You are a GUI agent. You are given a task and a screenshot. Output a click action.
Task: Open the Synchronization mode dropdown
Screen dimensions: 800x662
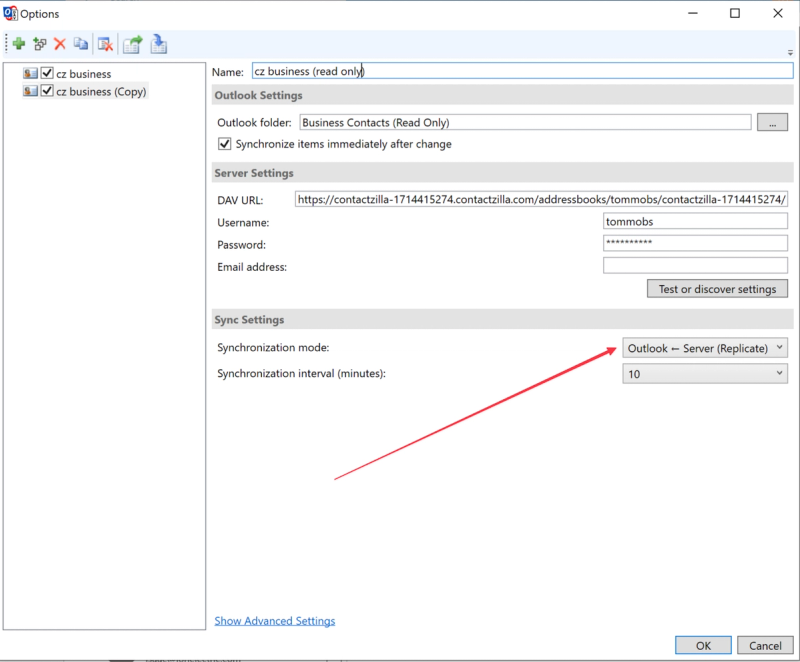click(705, 348)
